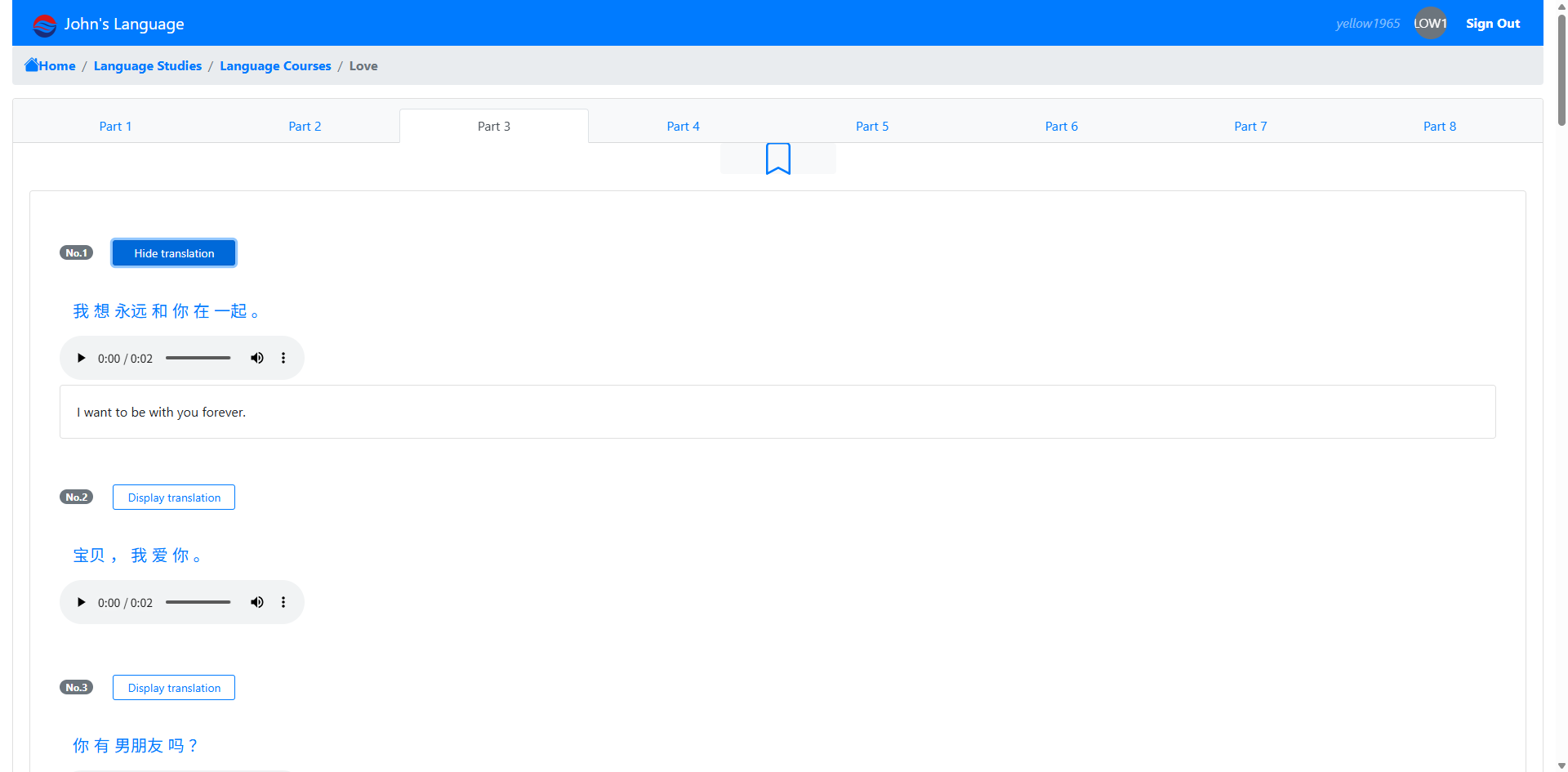1568x772 pixels.
Task: Go to Language Courses breadcrumb link
Action: (x=275, y=66)
